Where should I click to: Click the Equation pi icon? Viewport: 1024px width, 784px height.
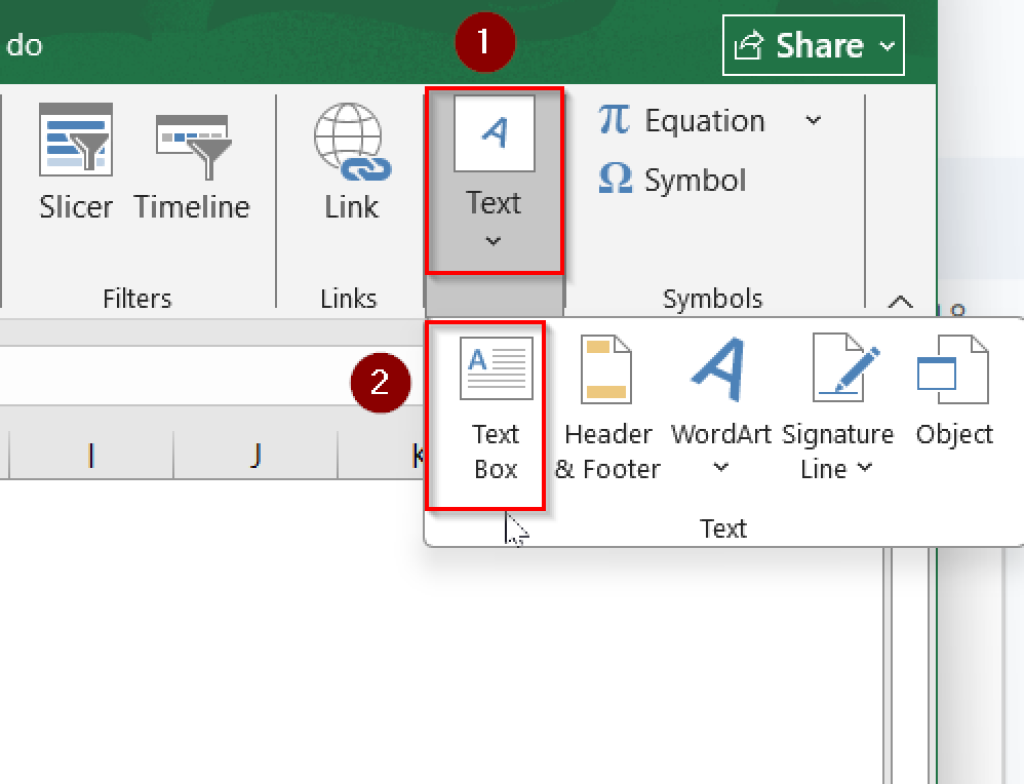pos(614,120)
